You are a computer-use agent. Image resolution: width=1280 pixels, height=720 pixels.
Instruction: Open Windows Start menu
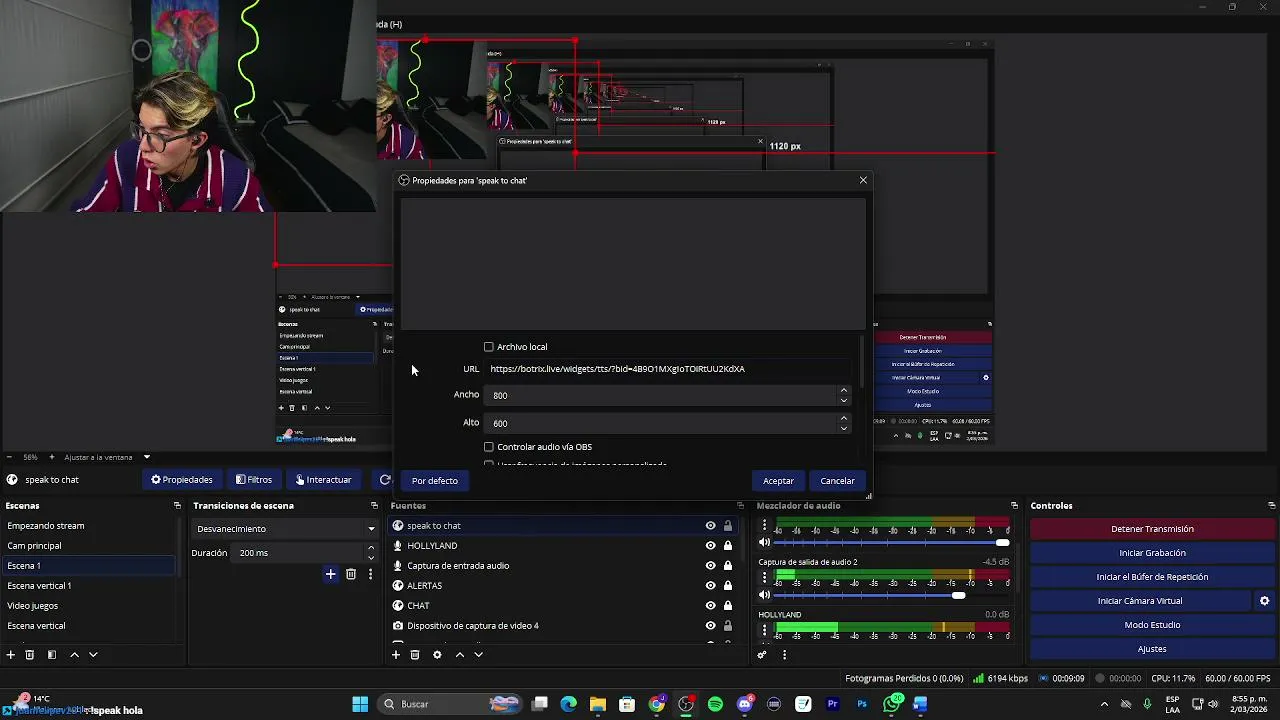click(x=360, y=704)
